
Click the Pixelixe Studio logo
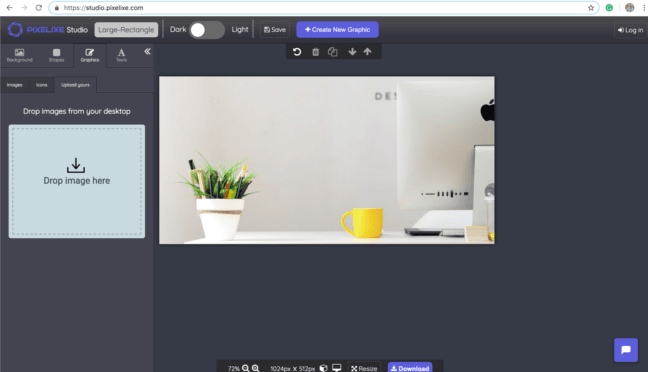pos(48,30)
